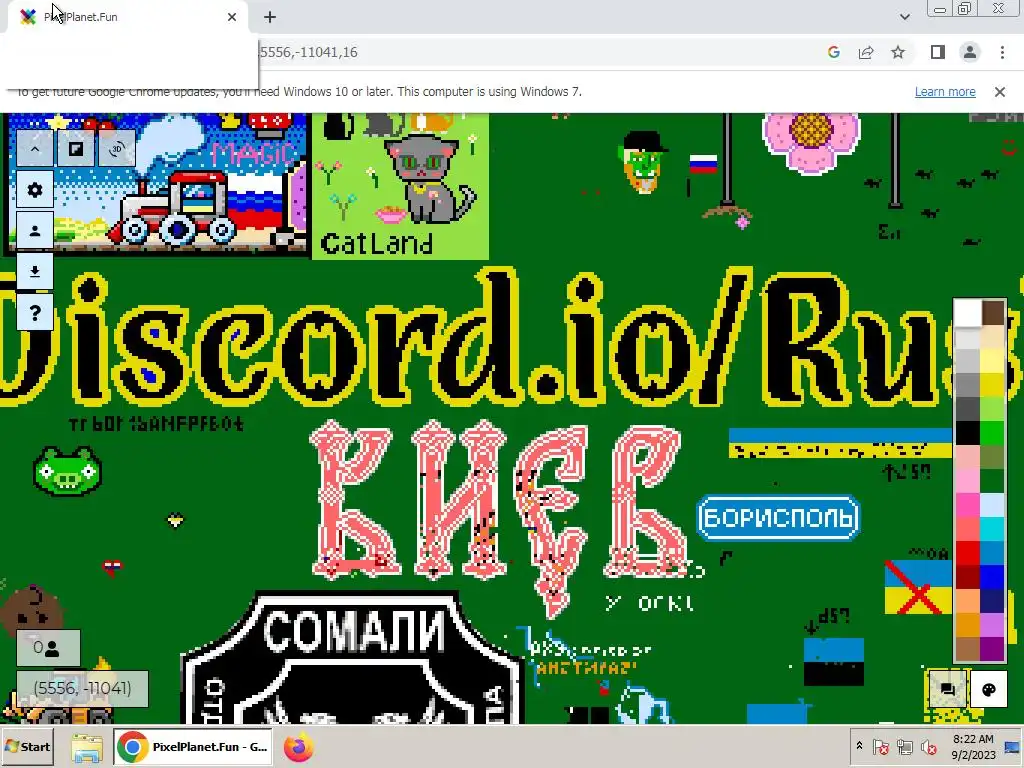Pick the bright red color swatch

968,553
